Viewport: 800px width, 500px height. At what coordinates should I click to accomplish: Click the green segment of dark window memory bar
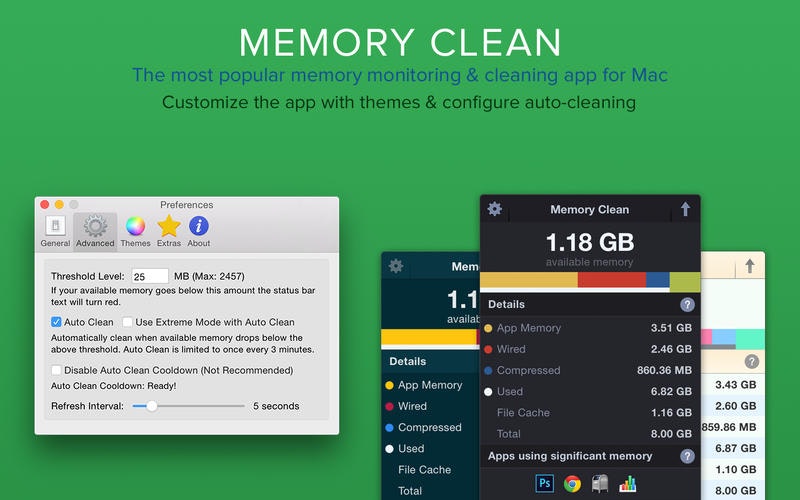click(x=685, y=280)
